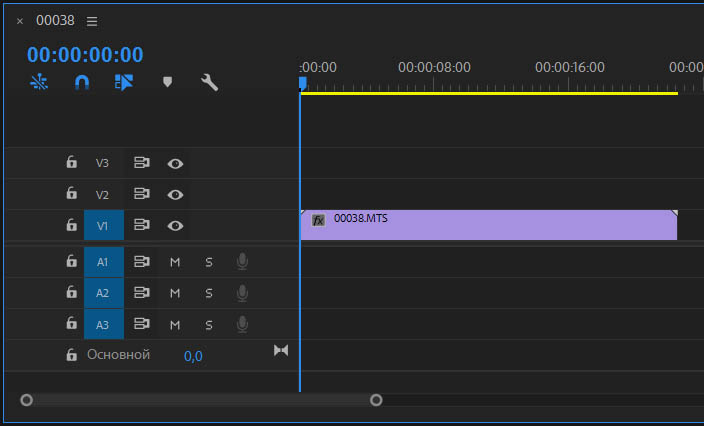Enable voice-over record microphone on A3
This screenshot has height=426, width=704.
pyautogui.click(x=242, y=324)
